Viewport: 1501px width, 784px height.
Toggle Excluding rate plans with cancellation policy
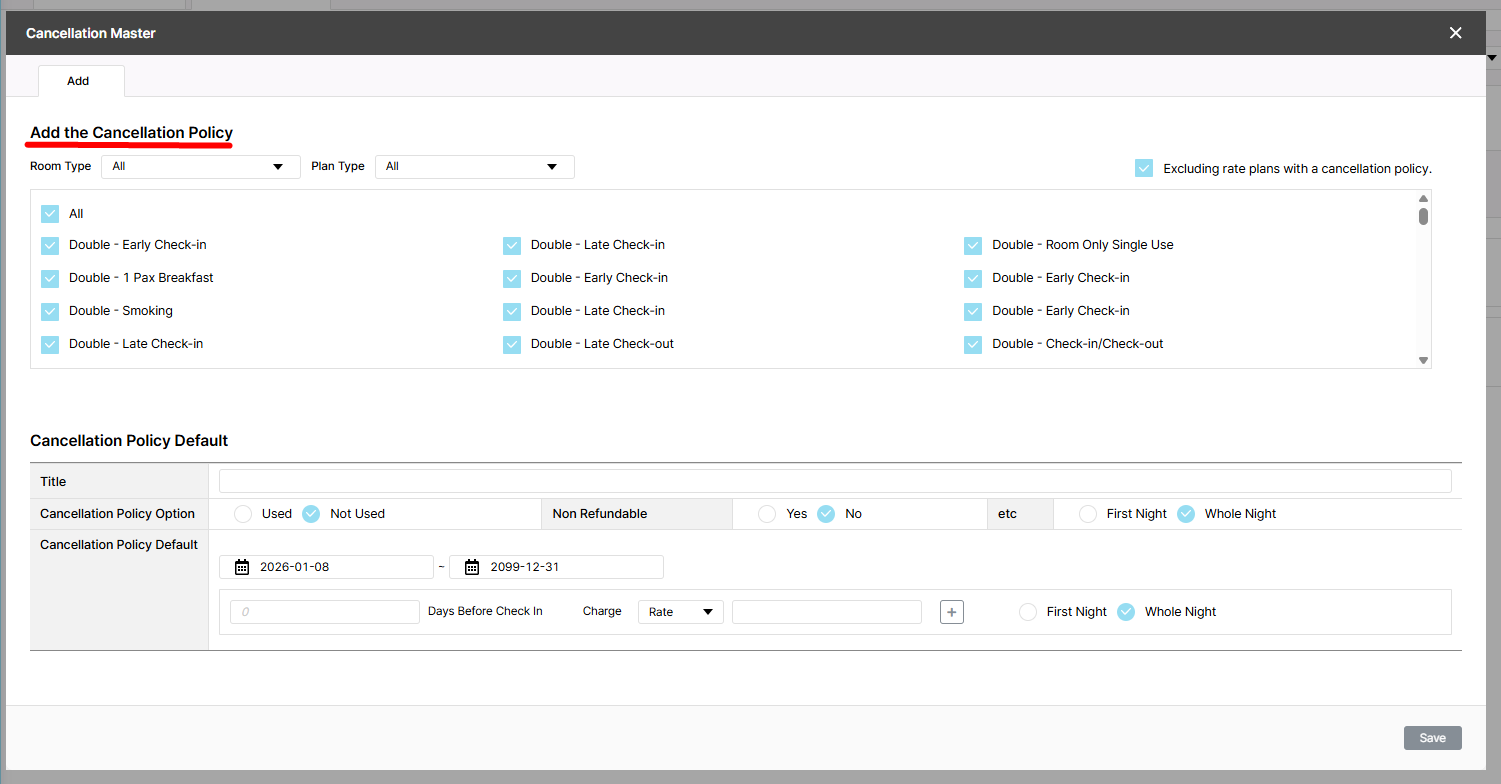point(1144,168)
